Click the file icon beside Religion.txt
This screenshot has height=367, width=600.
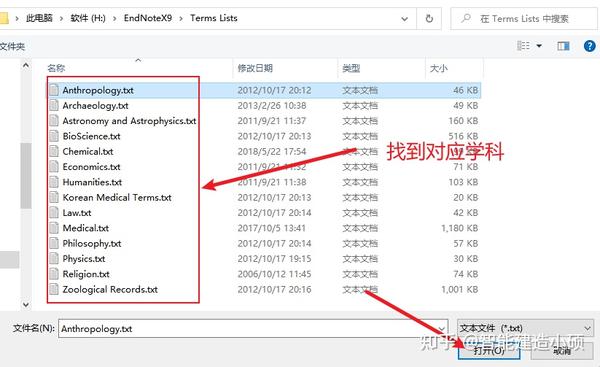(x=54, y=274)
